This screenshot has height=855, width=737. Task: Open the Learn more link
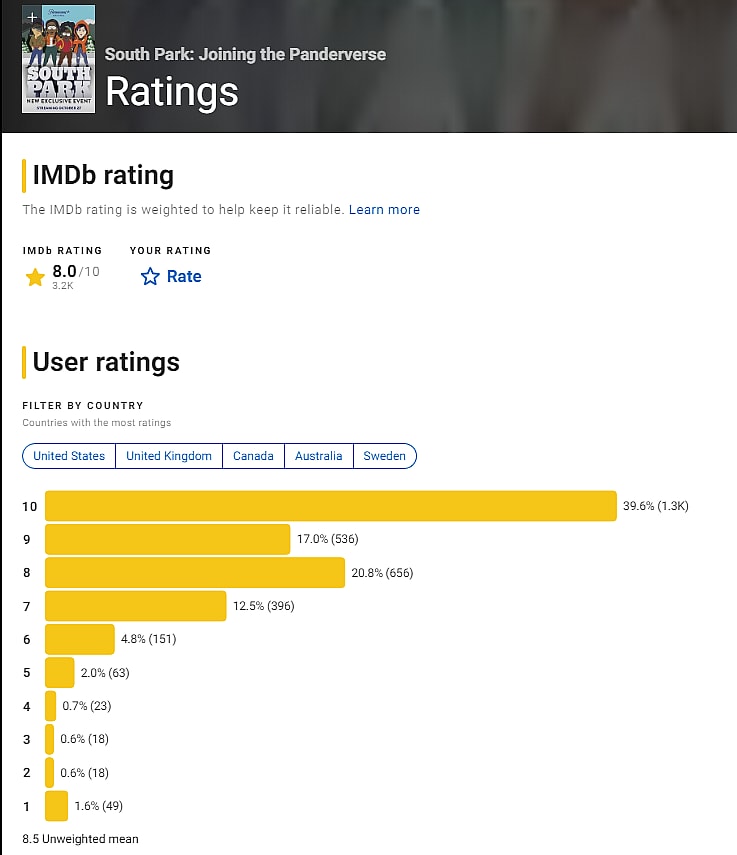click(384, 210)
